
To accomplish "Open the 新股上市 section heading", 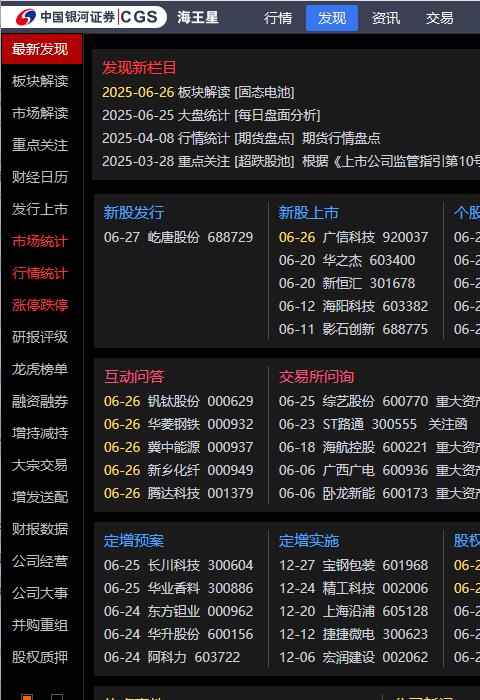I will pyautogui.click(x=309, y=212).
